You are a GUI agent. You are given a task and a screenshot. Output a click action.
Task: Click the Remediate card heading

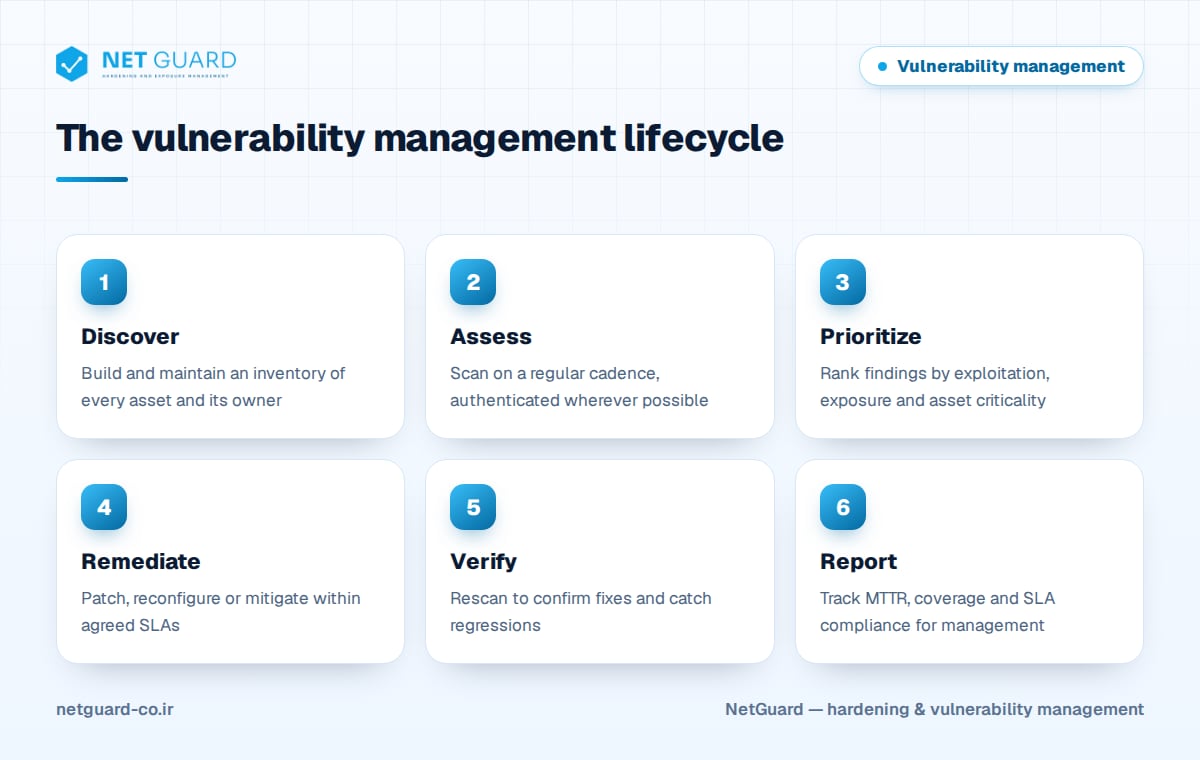tap(141, 561)
